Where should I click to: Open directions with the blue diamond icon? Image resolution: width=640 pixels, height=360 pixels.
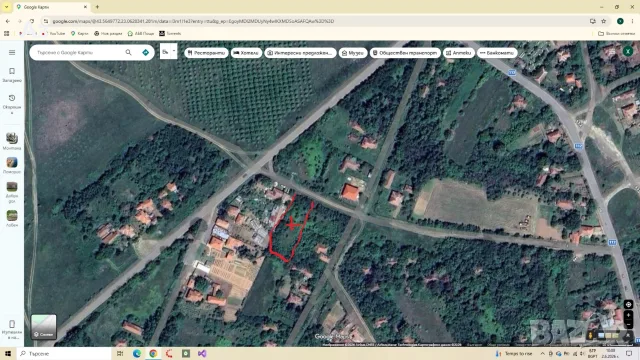(145, 52)
